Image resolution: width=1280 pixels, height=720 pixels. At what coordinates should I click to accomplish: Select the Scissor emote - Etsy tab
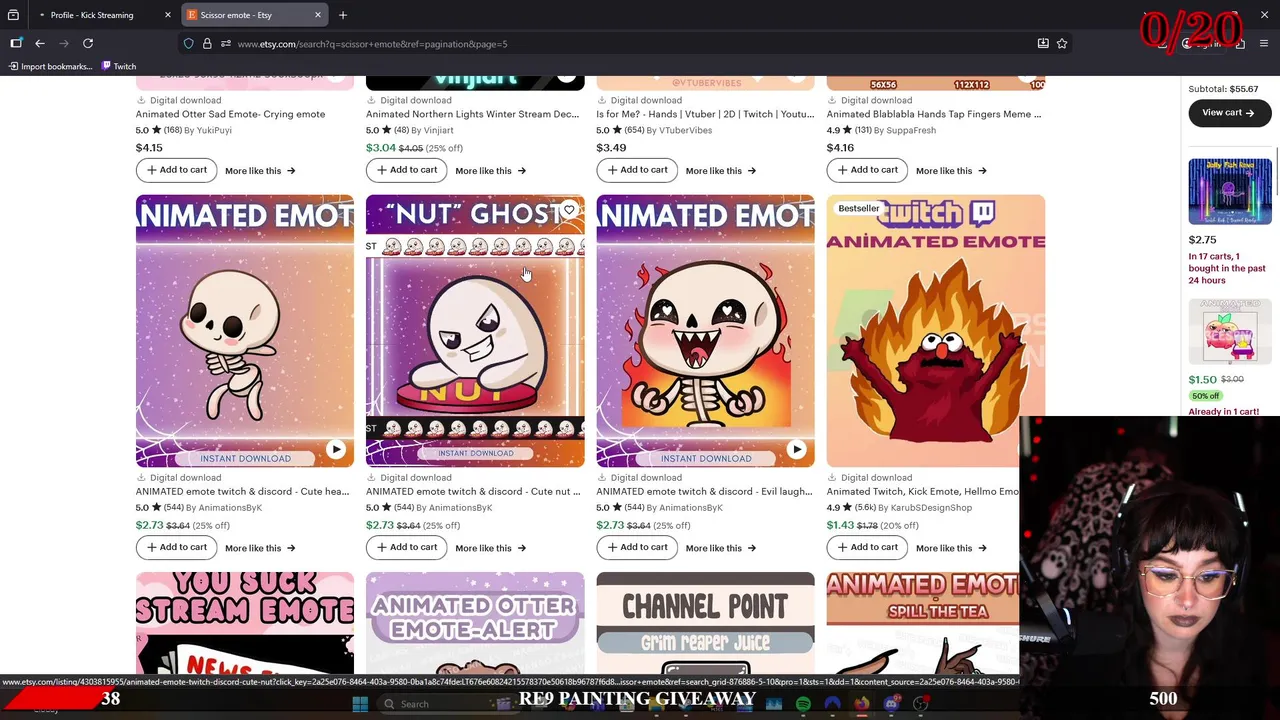(255, 15)
